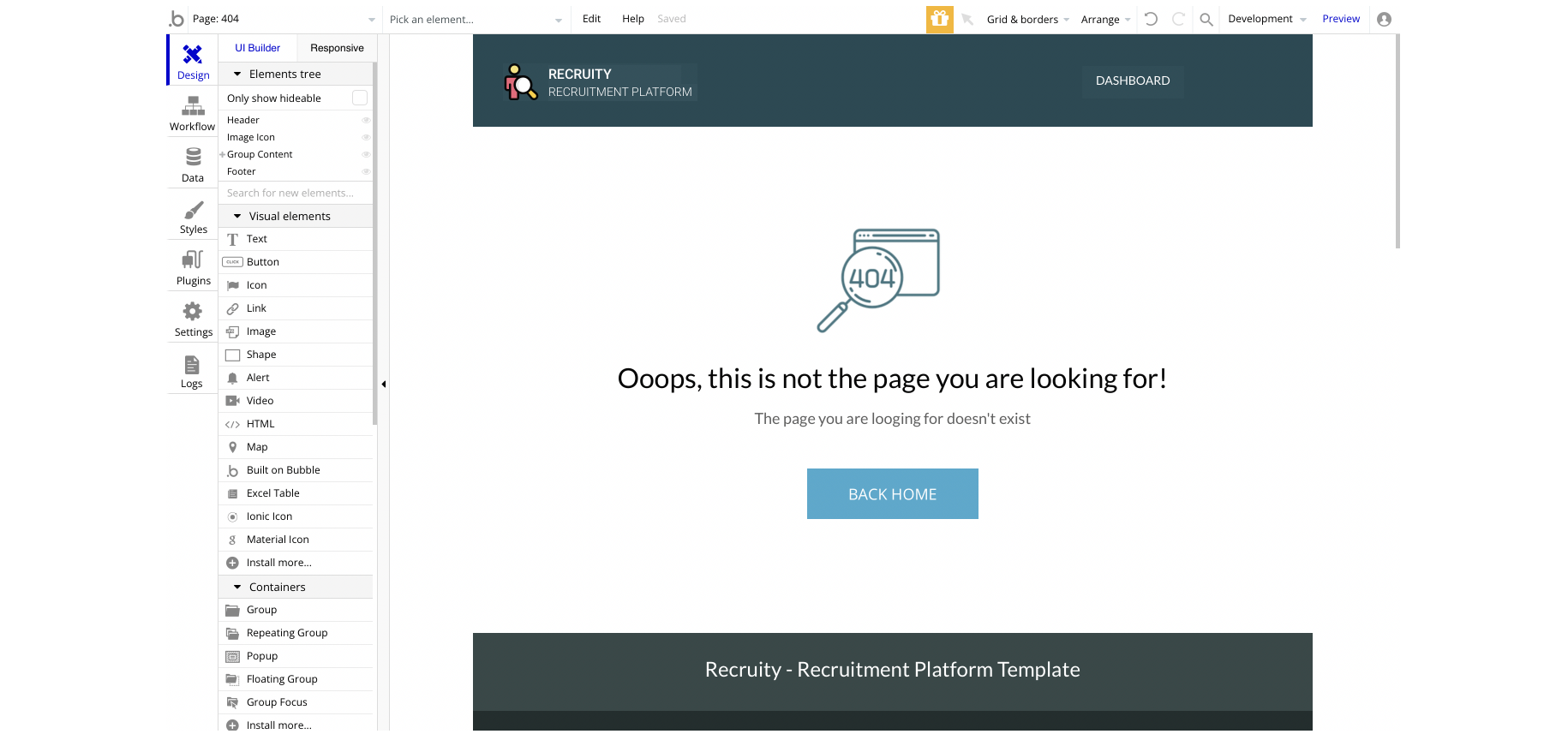The width and height of the screenshot is (1568, 740).
Task: Open the Workflow tab icon
Action: 193,106
